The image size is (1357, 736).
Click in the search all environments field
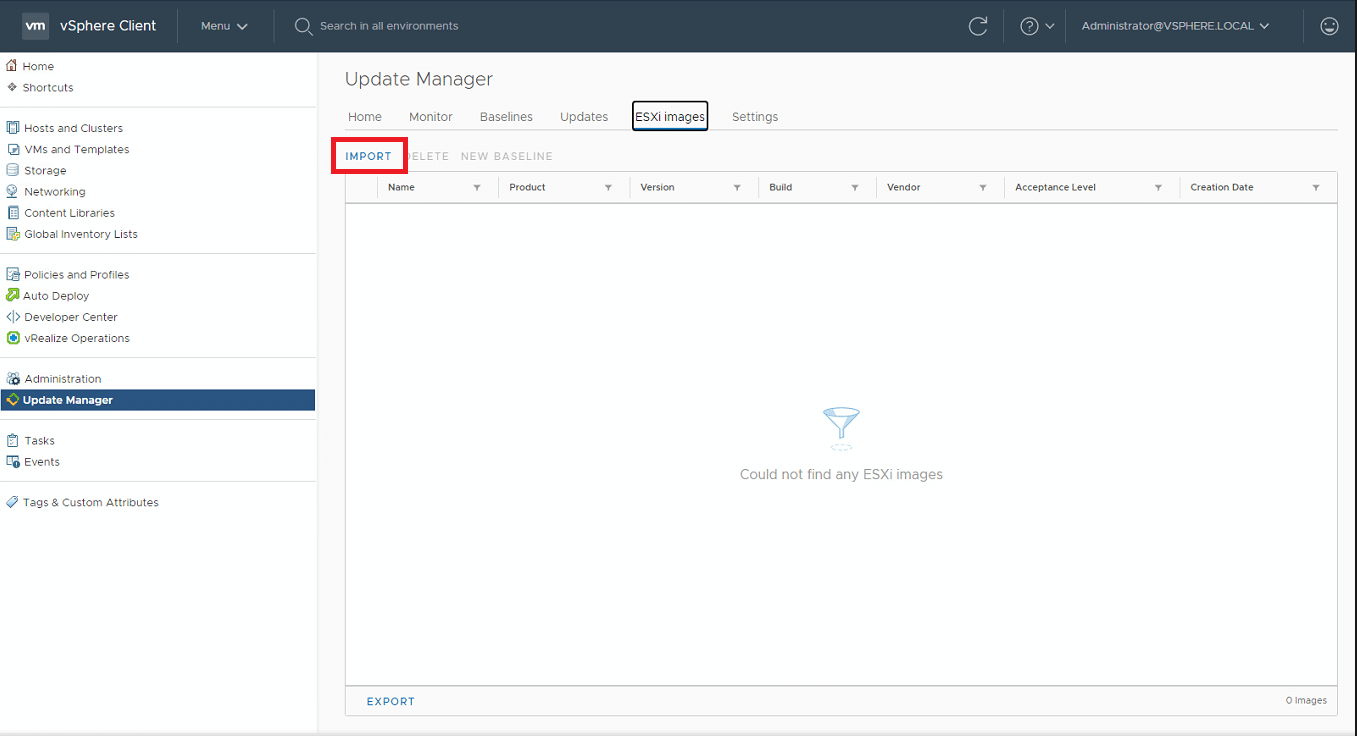[389, 26]
